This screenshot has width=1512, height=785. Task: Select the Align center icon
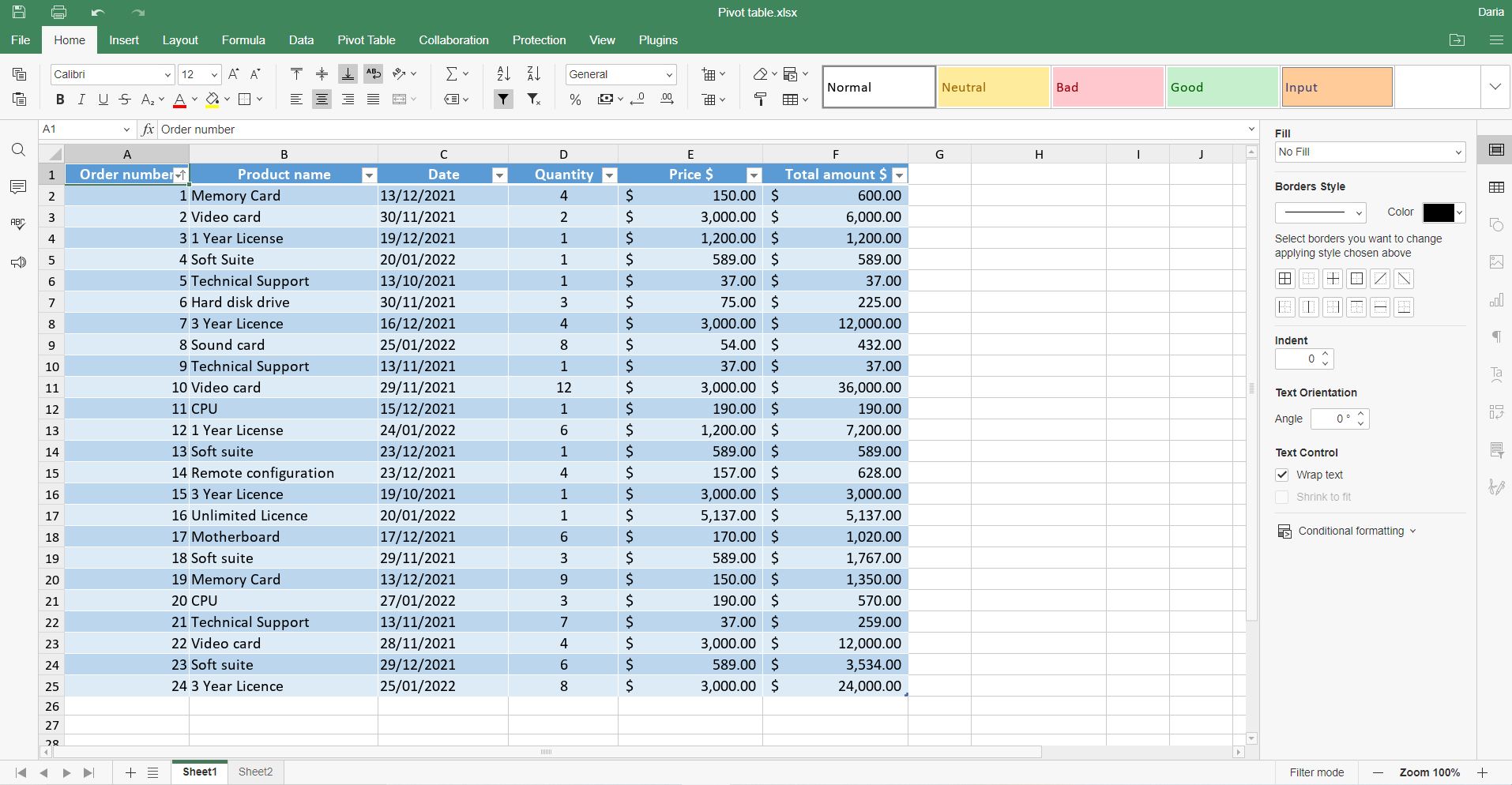click(322, 100)
